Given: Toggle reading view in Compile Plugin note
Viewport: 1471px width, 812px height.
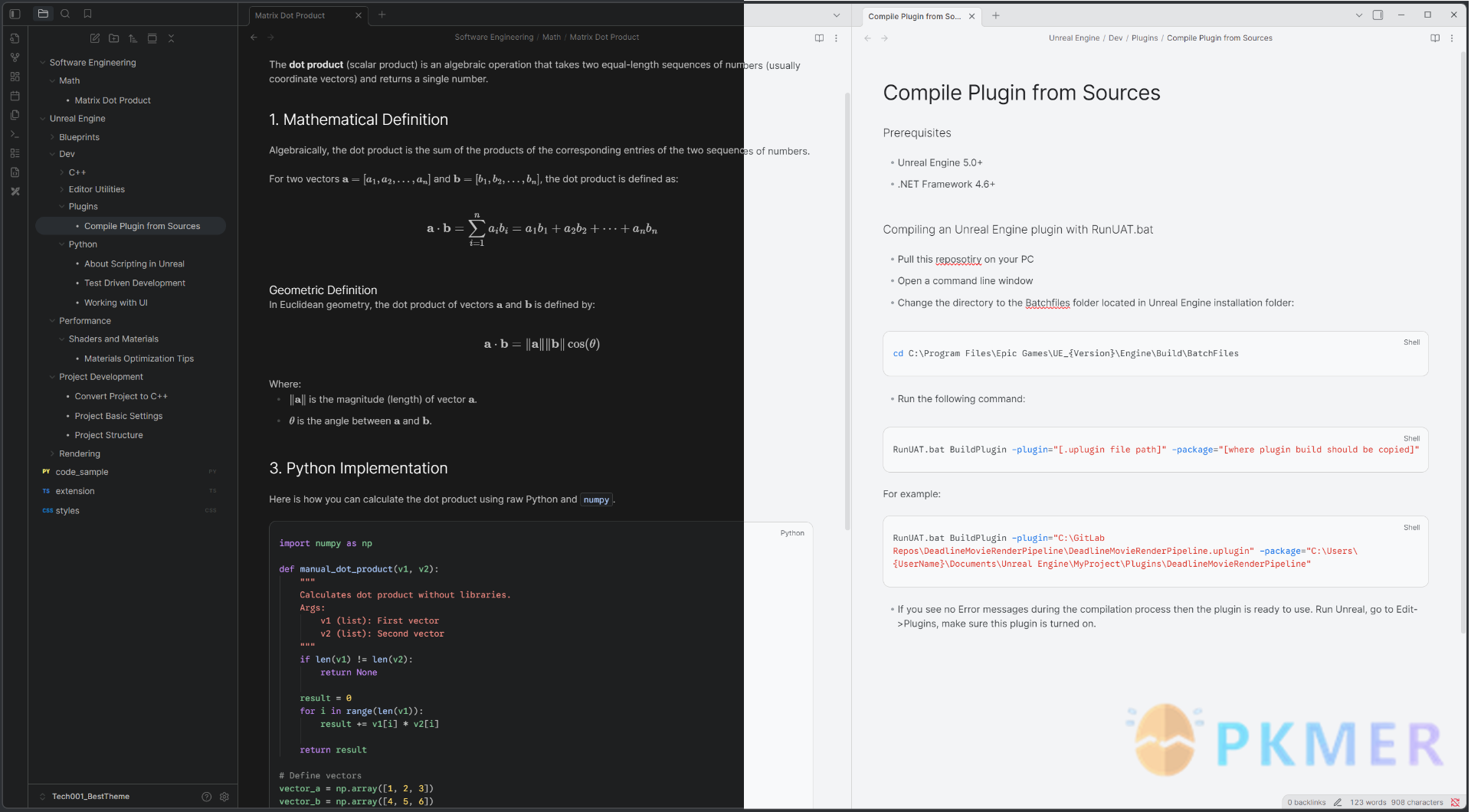Looking at the screenshot, I should 1435,38.
